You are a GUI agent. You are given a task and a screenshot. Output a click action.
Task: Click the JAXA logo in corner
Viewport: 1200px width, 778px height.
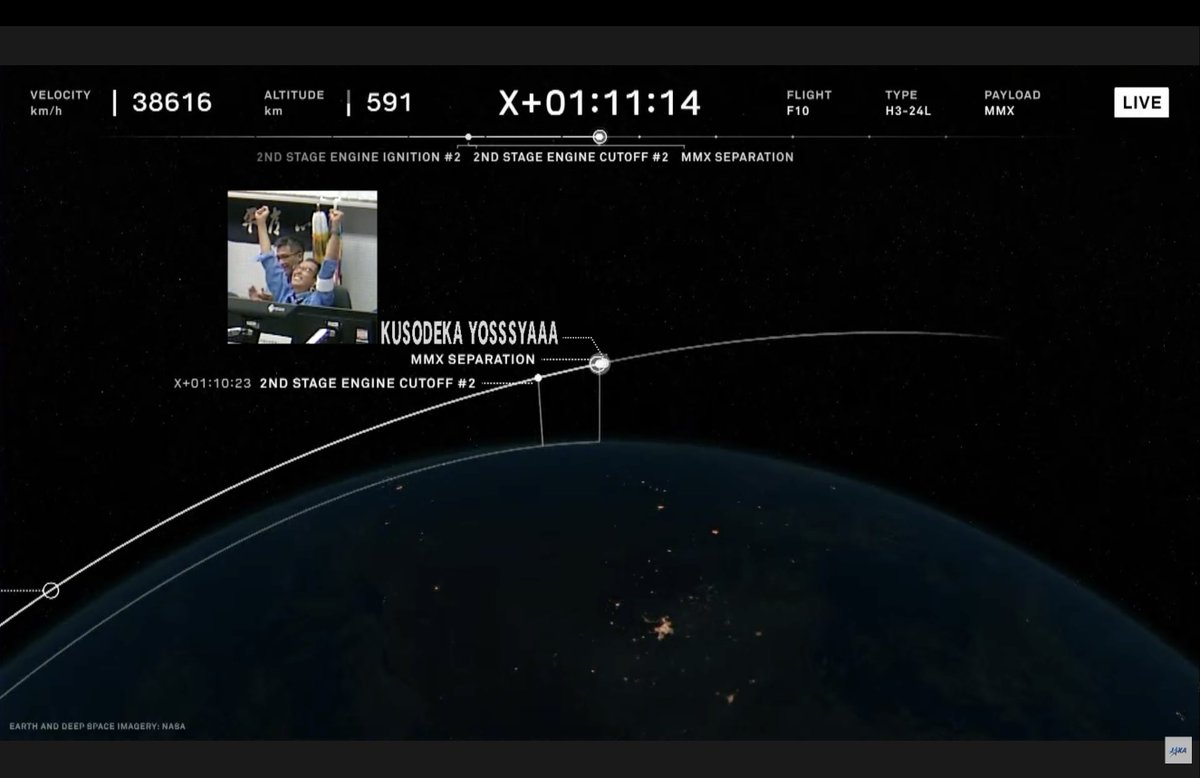pos(1178,750)
